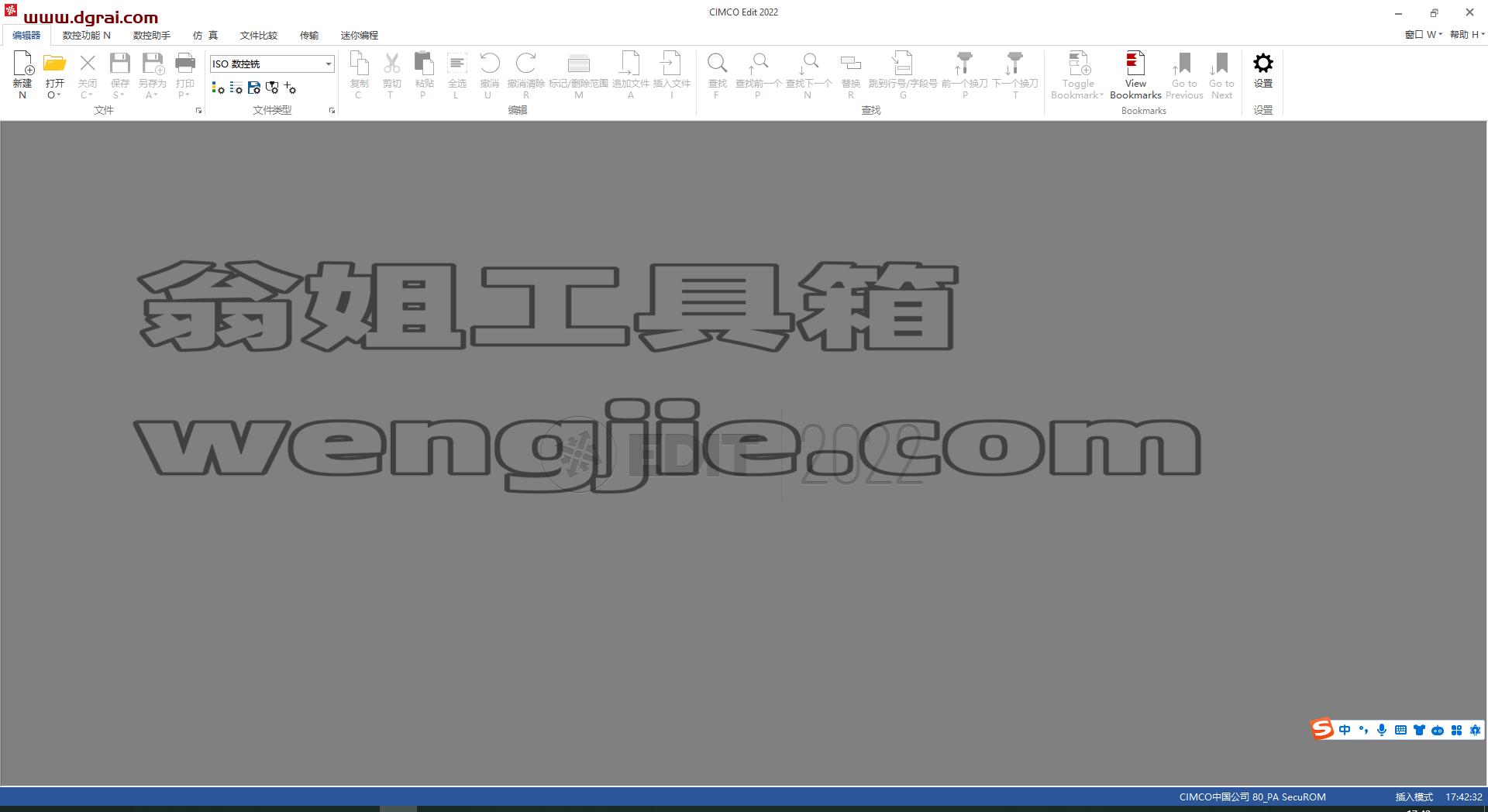Click the machine setup gear icon
Image resolution: width=1488 pixels, height=812 pixels.
click(x=272, y=88)
